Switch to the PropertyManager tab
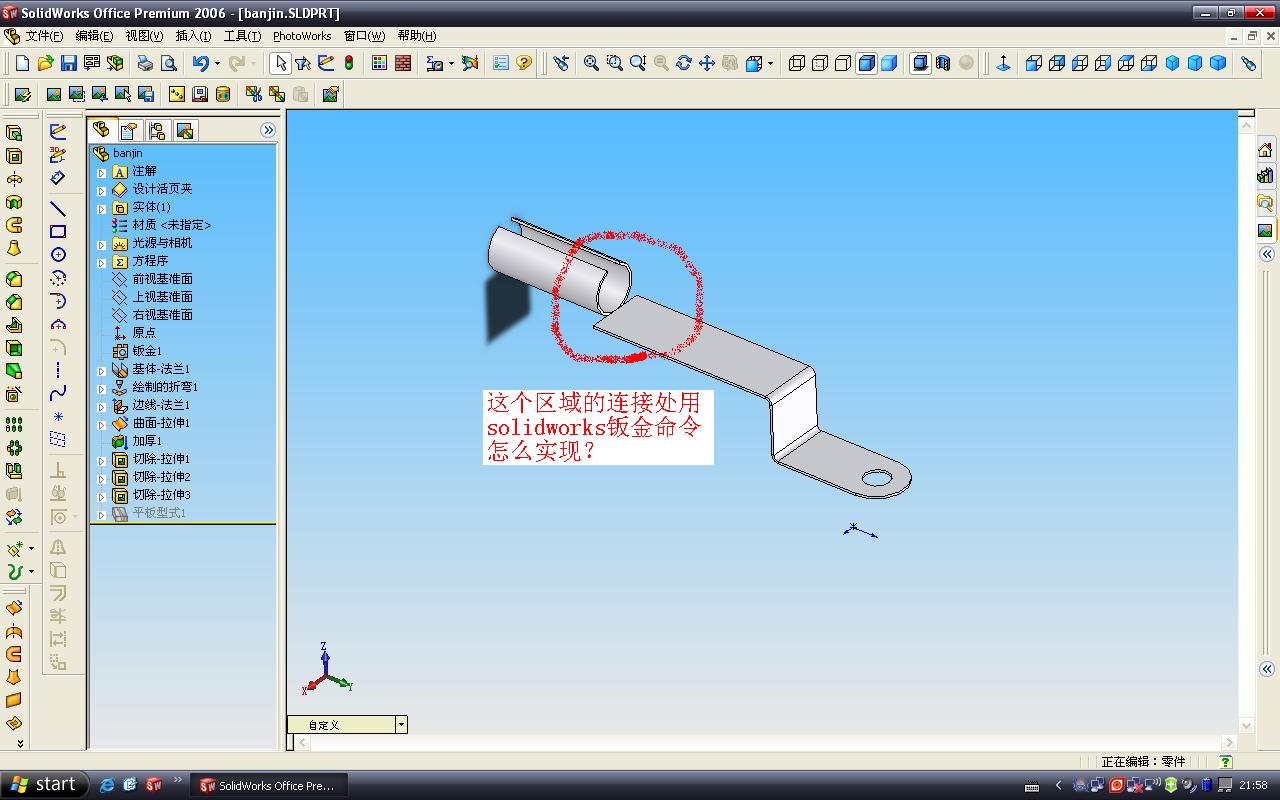The width and height of the screenshot is (1280, 800). point(129,131)
